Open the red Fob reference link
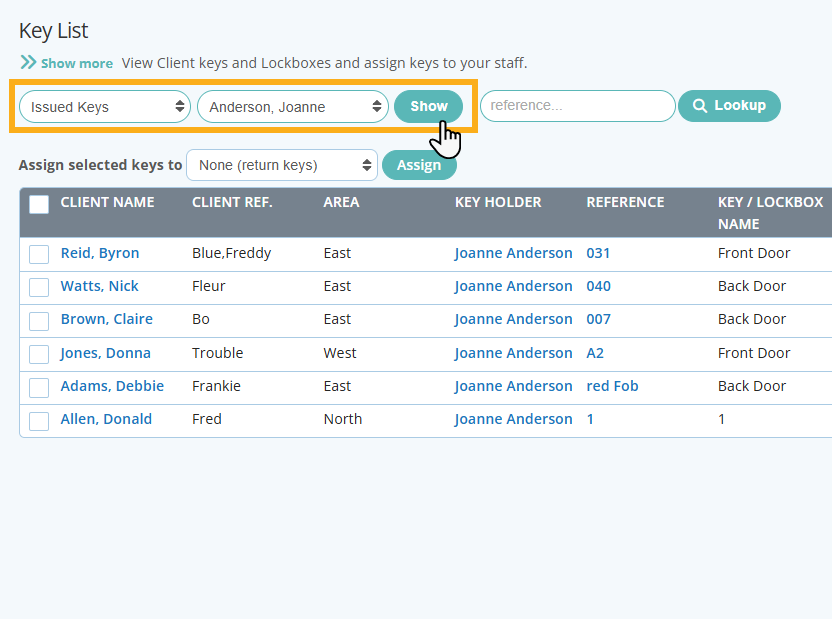 coord(612,386)
